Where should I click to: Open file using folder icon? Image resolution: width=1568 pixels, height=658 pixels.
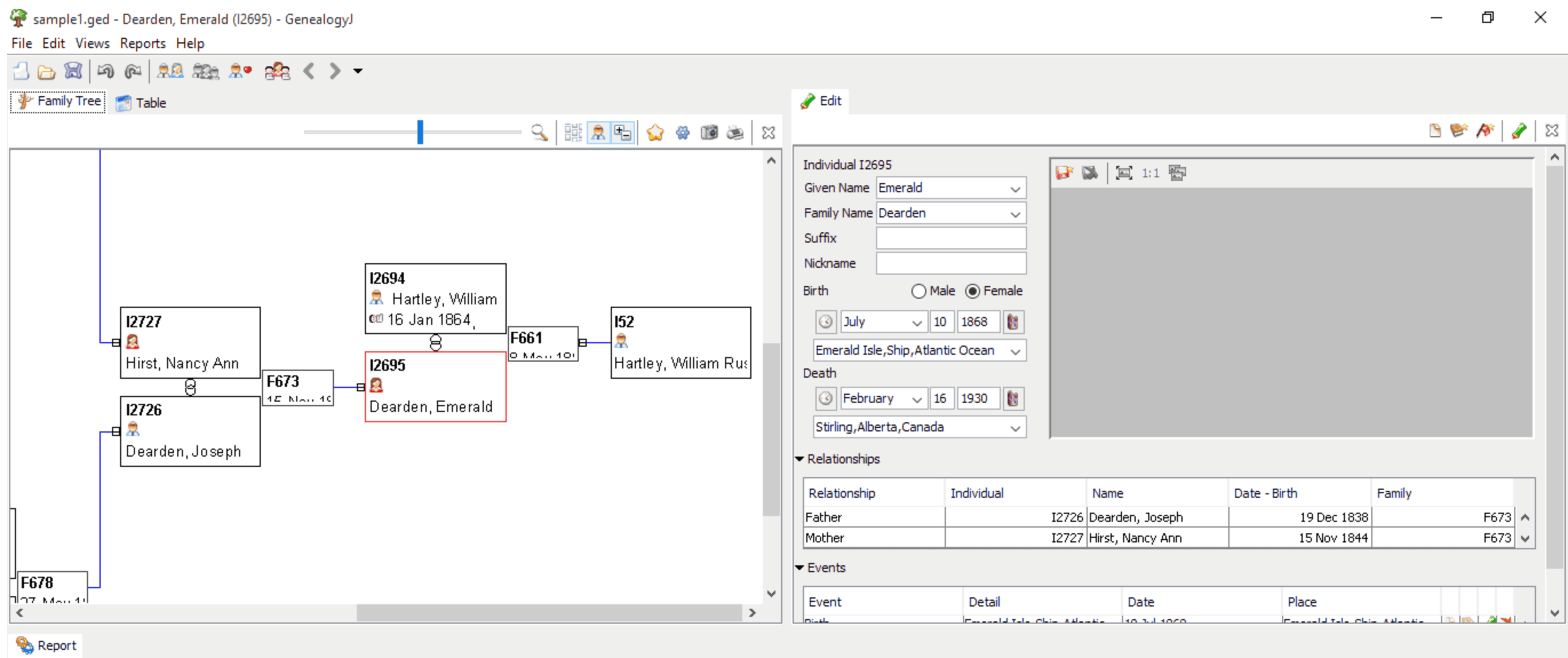tap(46, 72)
